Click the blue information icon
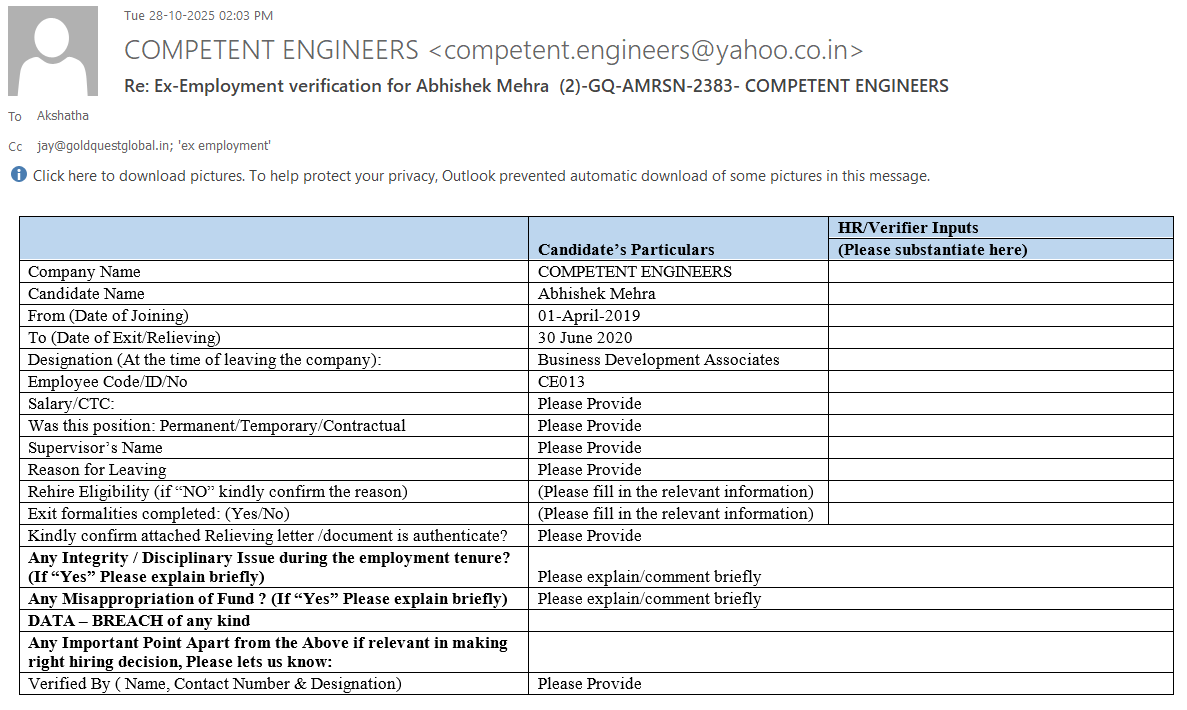This screenshot has height=710, width=1187. tap(19, 175)
